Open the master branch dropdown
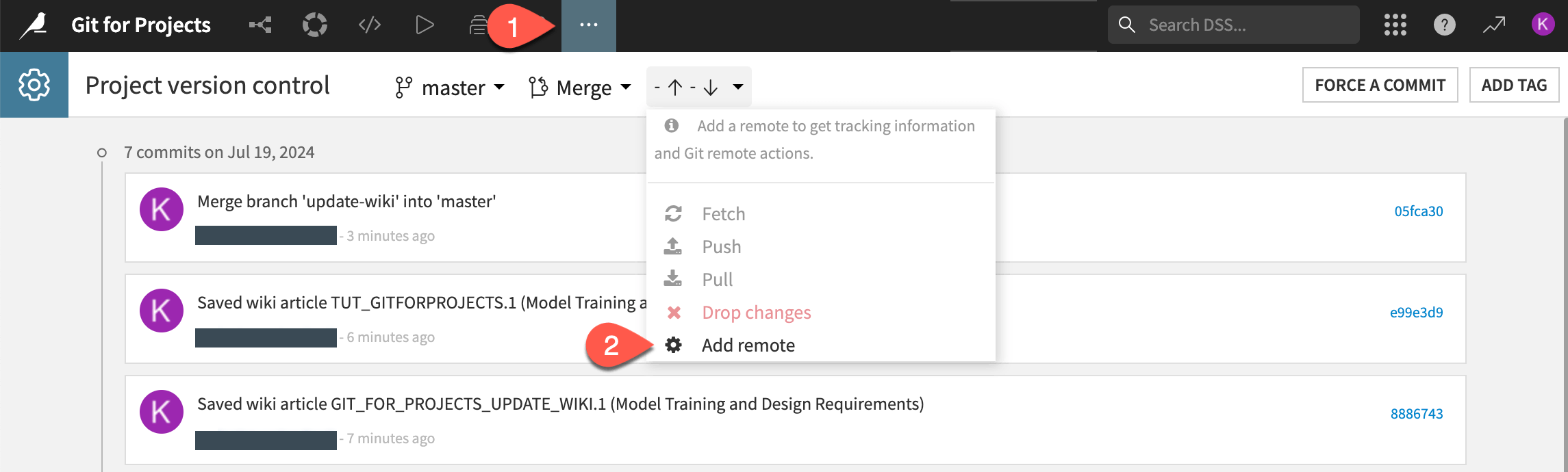 coord(450,88)
